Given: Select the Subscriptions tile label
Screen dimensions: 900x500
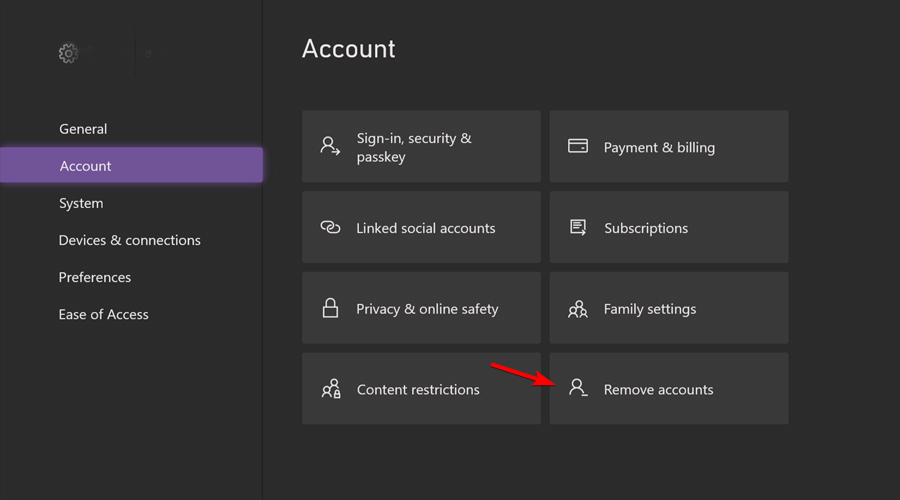Looking at the screenshot, I should pyautogui.click(x=646, y=228).
